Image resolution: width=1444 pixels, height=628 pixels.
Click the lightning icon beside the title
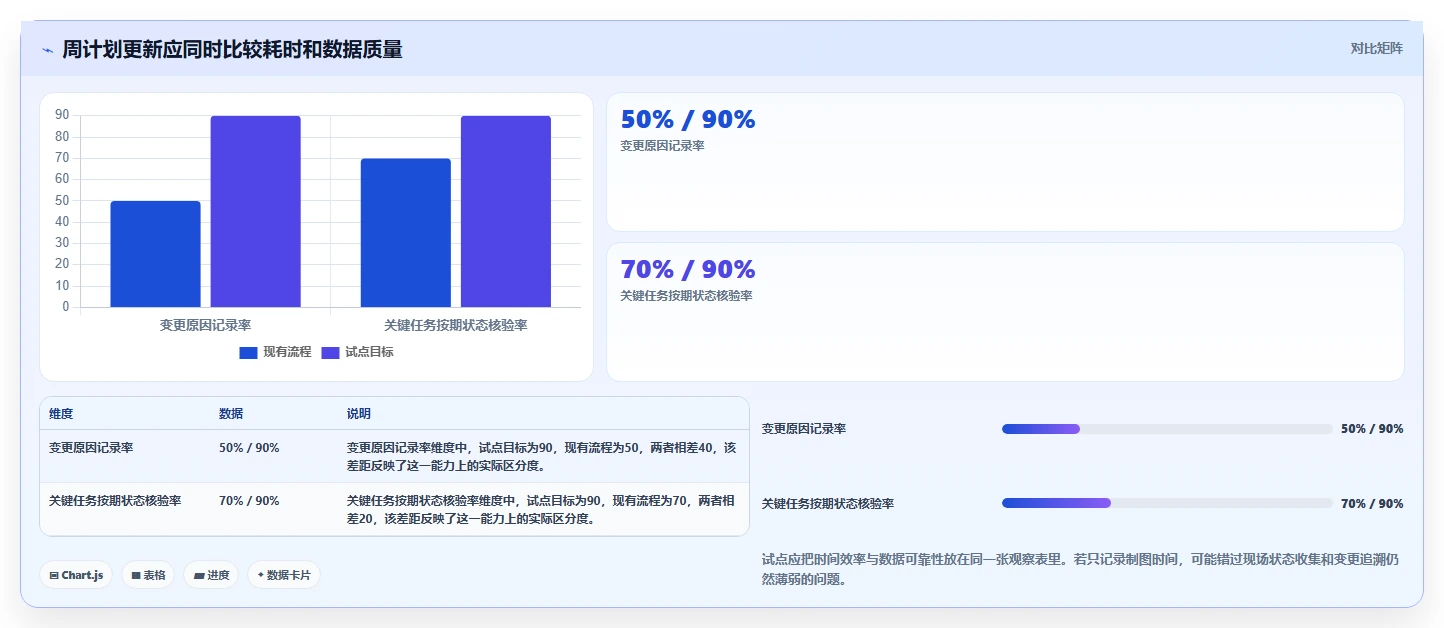point(47,50)
